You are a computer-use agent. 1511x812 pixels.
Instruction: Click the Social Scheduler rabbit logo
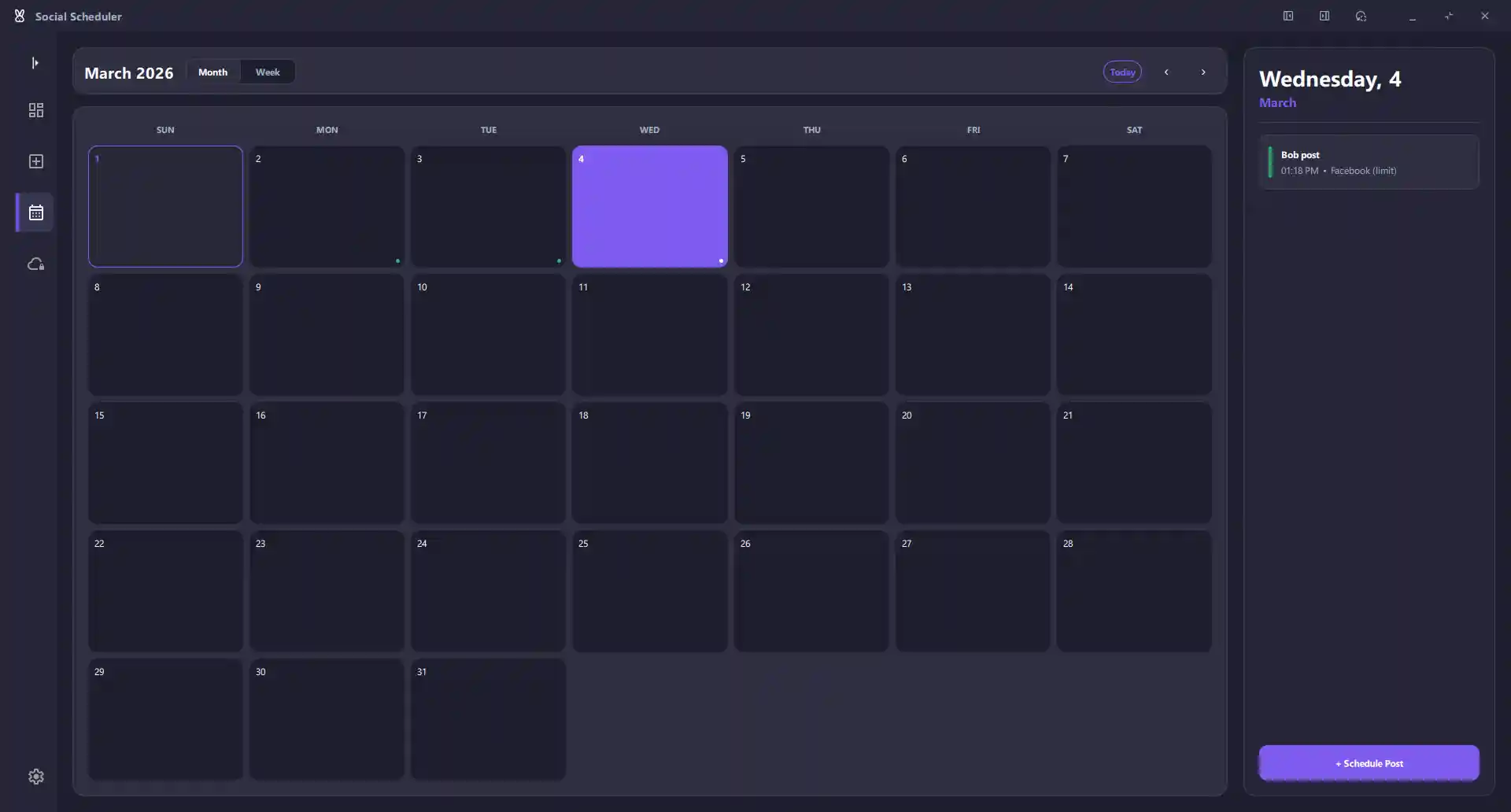pos(20,16)
